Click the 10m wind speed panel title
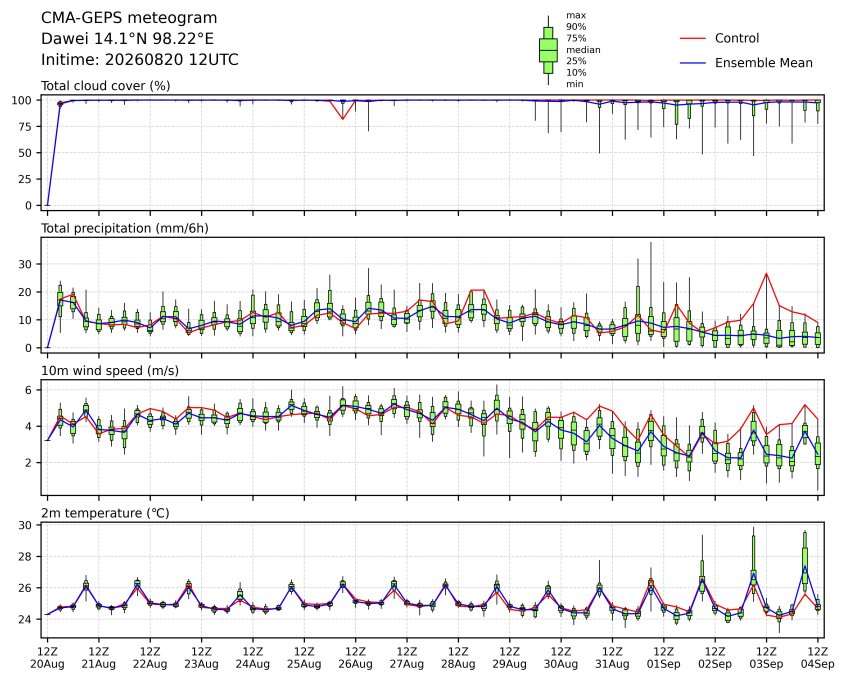This screenshot has height=681, width=846. coord(110,371)
